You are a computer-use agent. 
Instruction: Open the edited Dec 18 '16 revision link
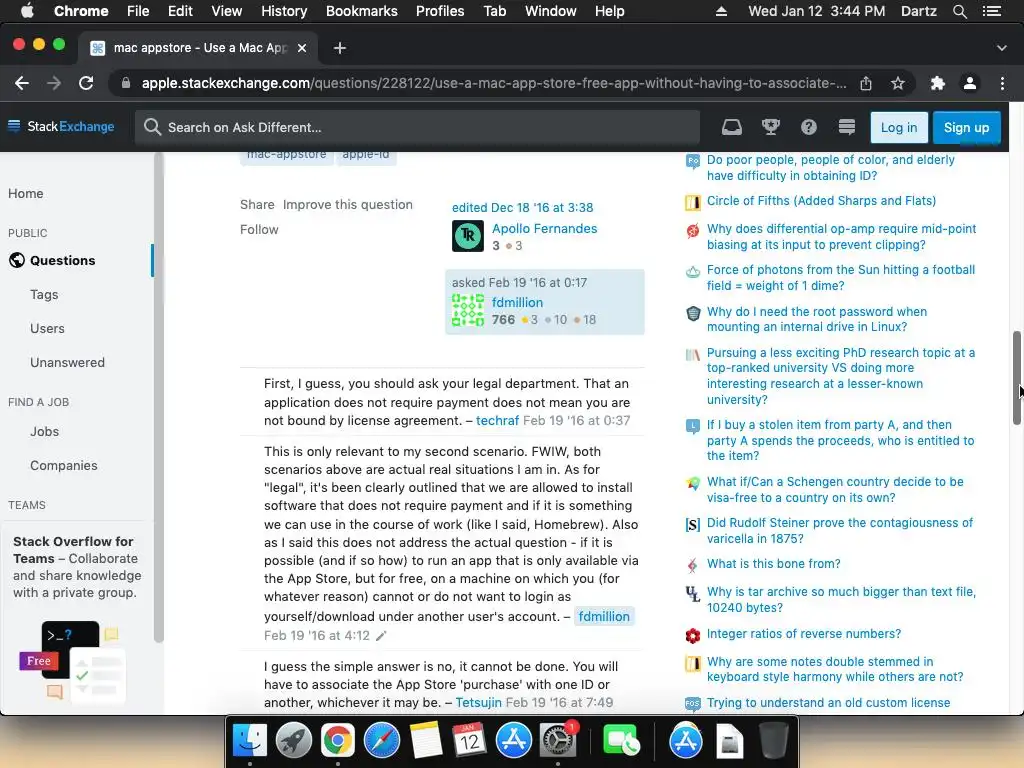point(522,208)
